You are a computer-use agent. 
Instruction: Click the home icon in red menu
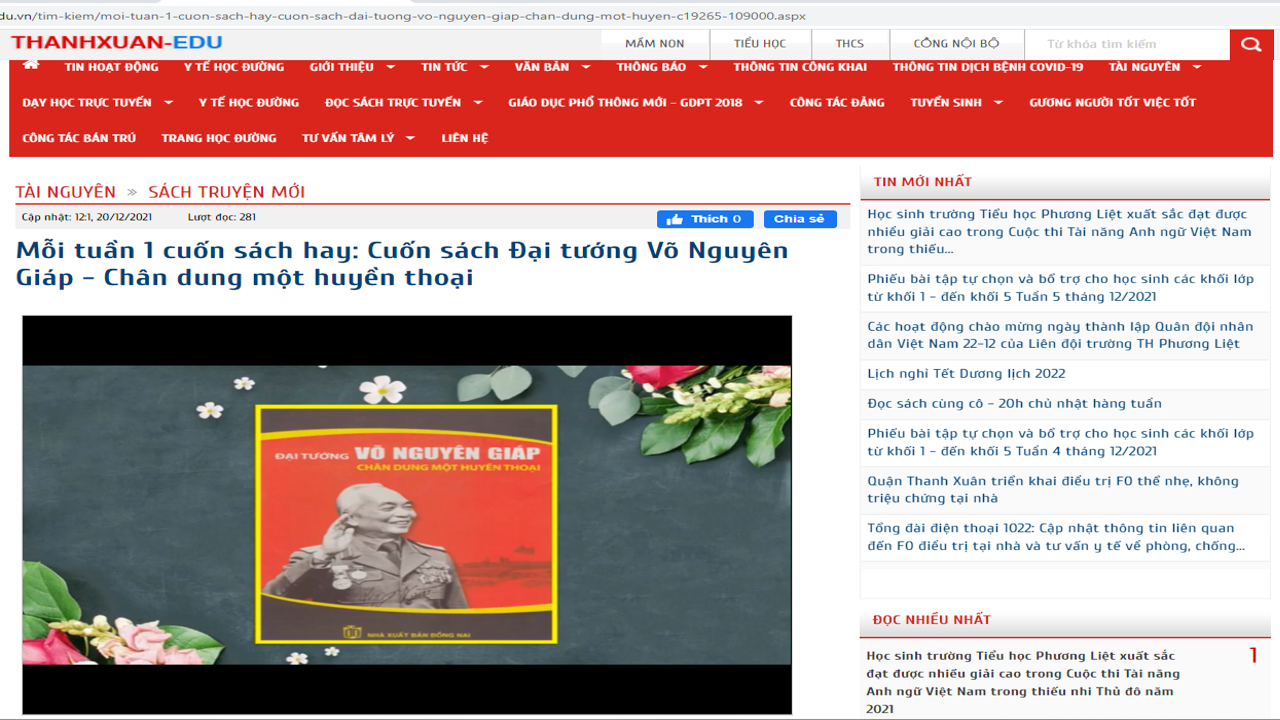(x=31, y=65)
